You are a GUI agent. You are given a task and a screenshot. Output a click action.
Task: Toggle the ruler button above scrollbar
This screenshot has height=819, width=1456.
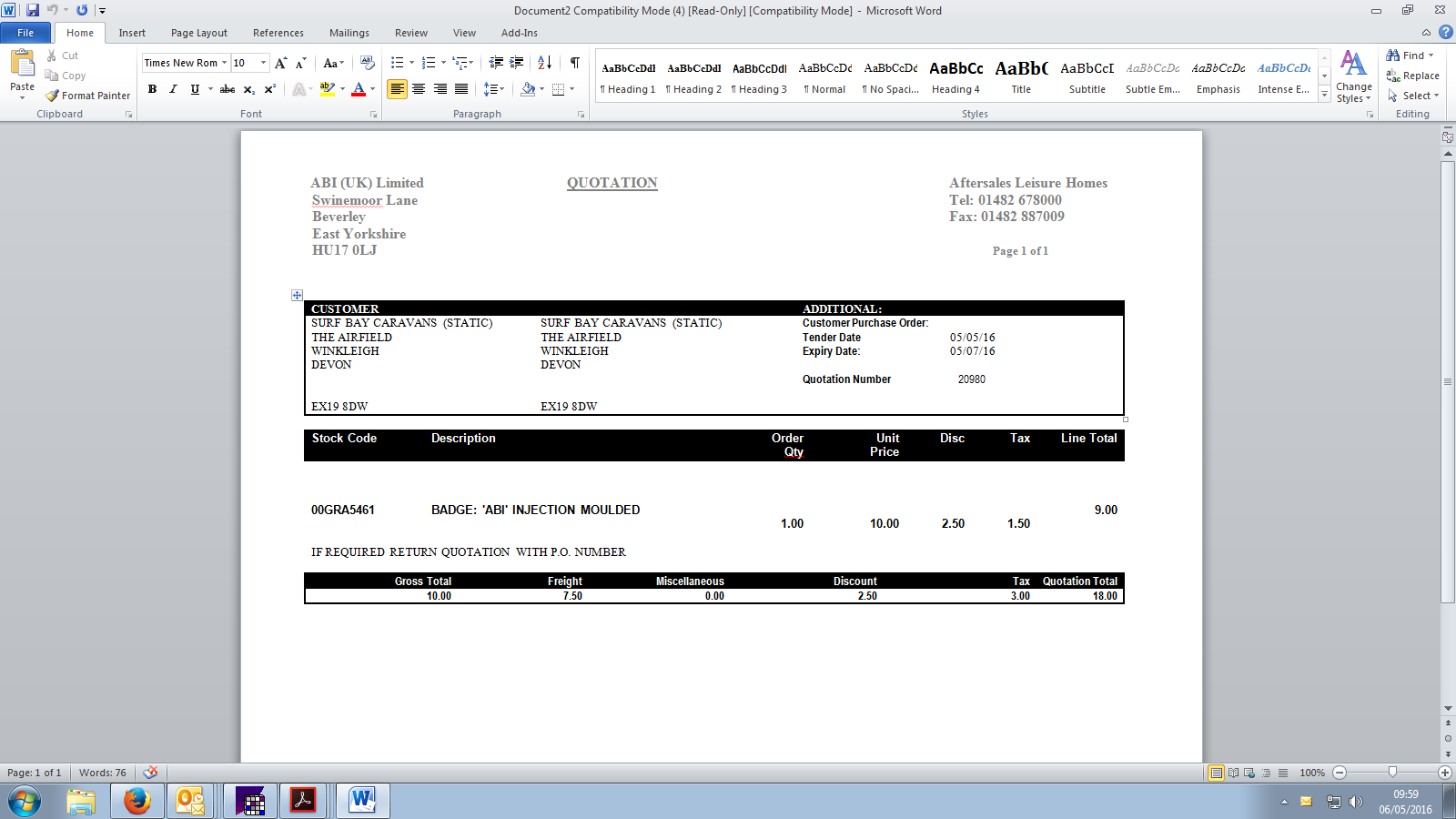pos(1448,137)
